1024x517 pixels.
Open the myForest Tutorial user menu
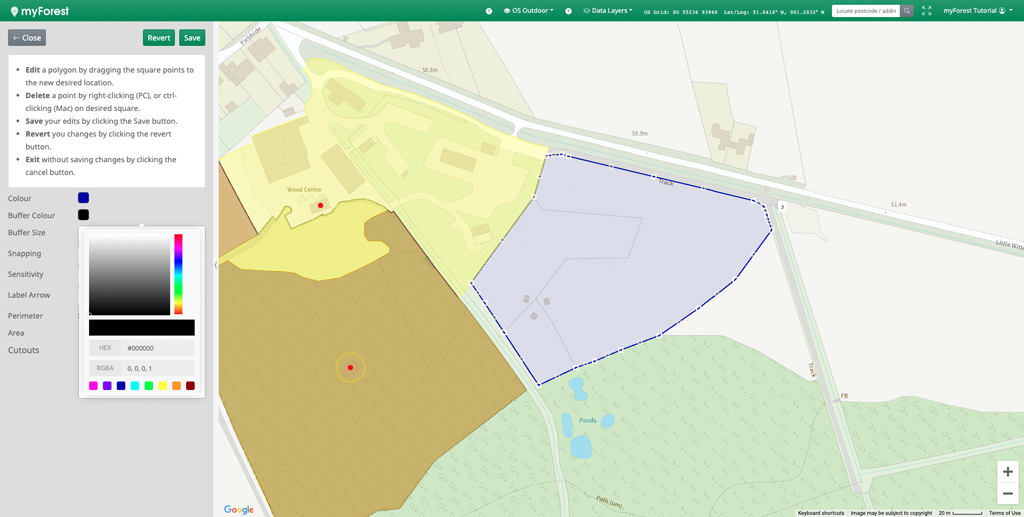[977, 11]
